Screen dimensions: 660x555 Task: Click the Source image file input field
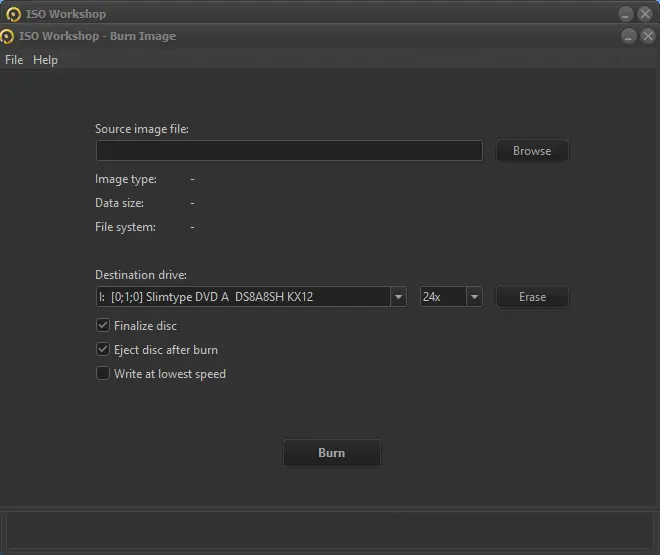(x=289, y=151)
